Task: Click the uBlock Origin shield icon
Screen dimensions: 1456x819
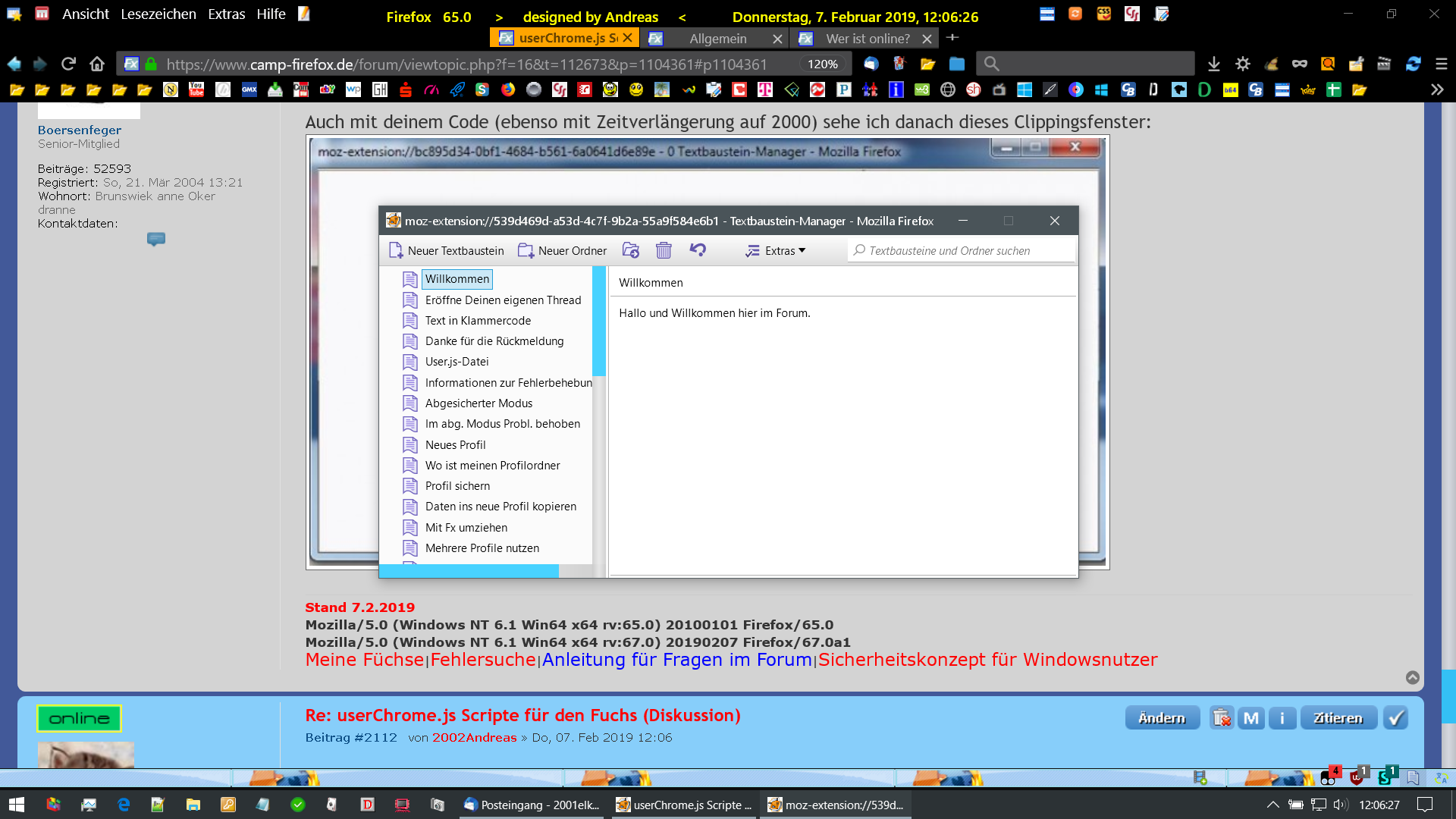Action: click(x=1356, y=777)
